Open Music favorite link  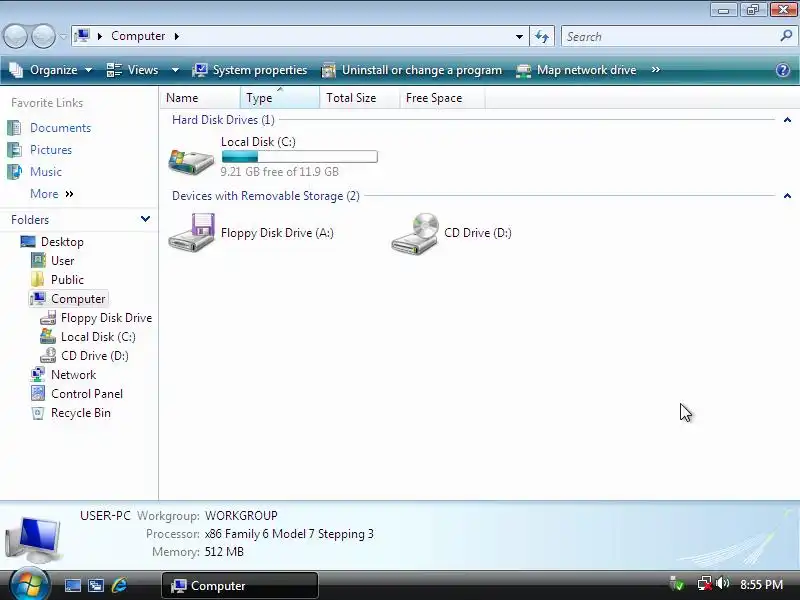pos(46,171)
